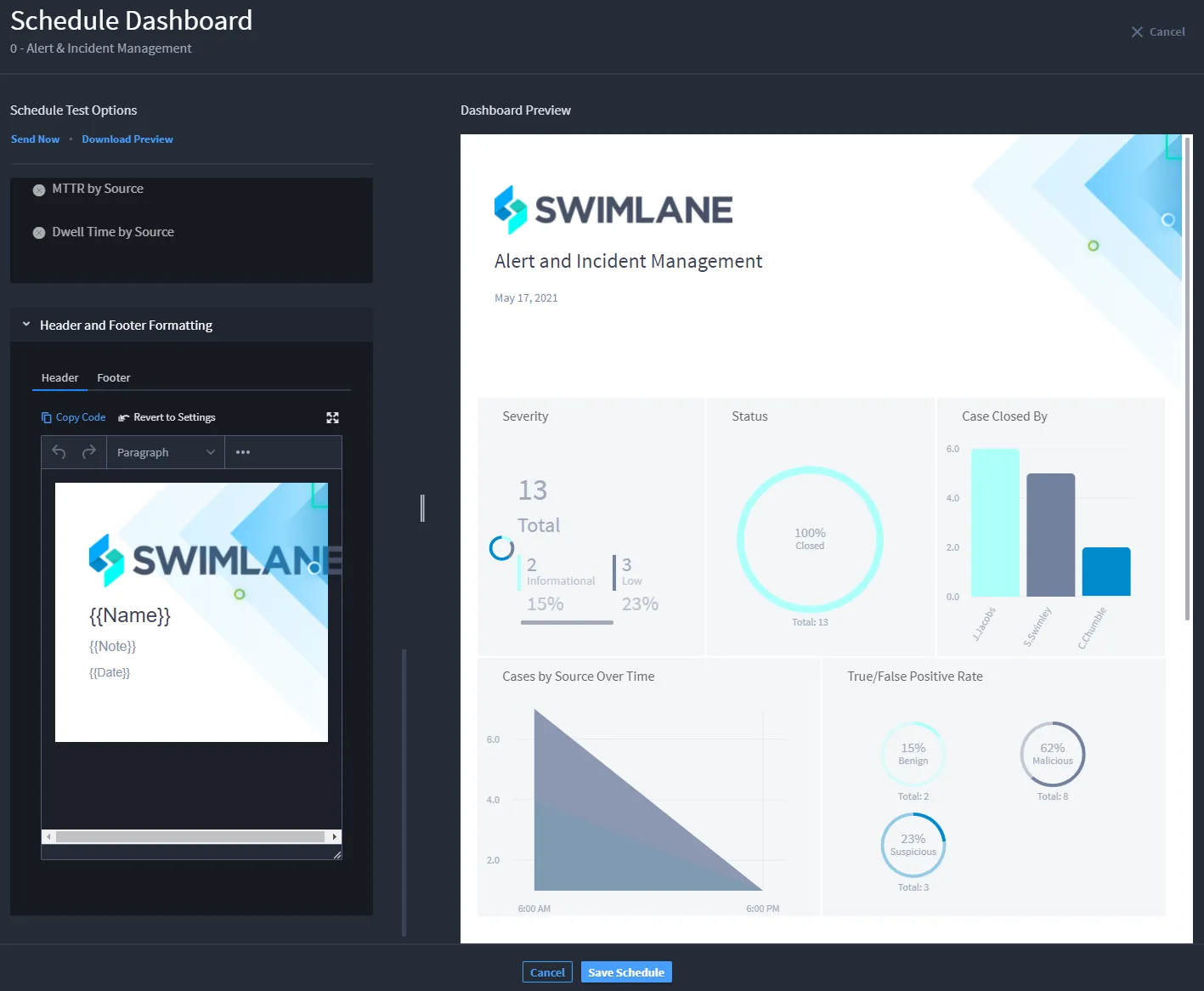Click the Dashboard Preview heading
Viewport: 1204px width, 991px height.
[x=516, y=110]
